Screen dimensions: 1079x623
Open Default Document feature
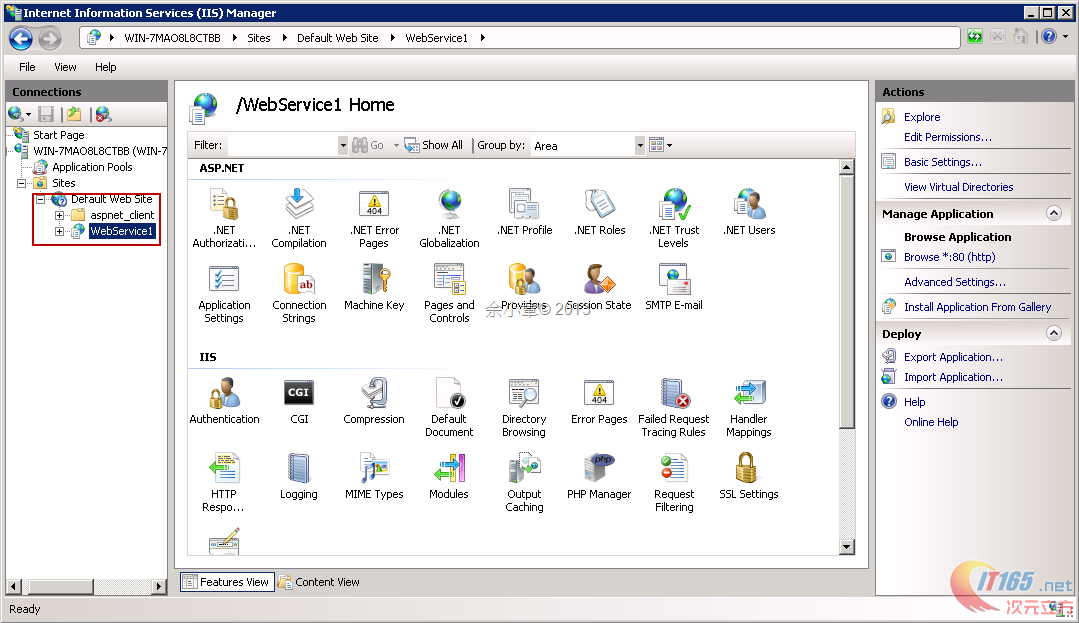coord(449,407)
